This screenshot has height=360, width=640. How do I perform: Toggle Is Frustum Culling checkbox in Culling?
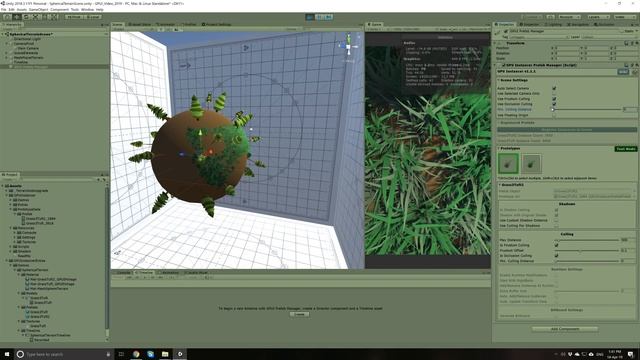[556, 245]
